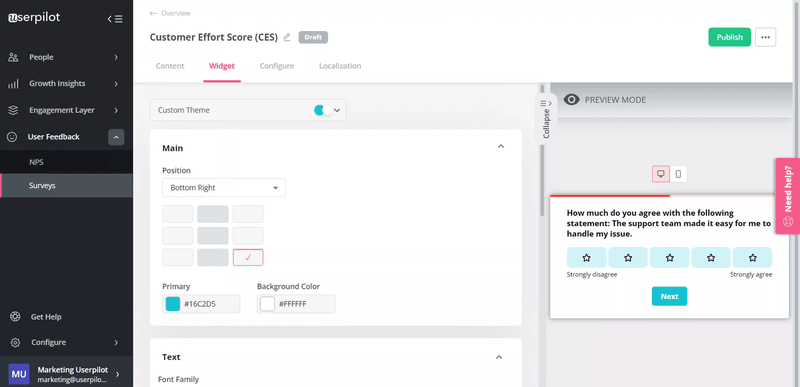
Task: Select top center widget position box
Action: [x=213, y=214]
